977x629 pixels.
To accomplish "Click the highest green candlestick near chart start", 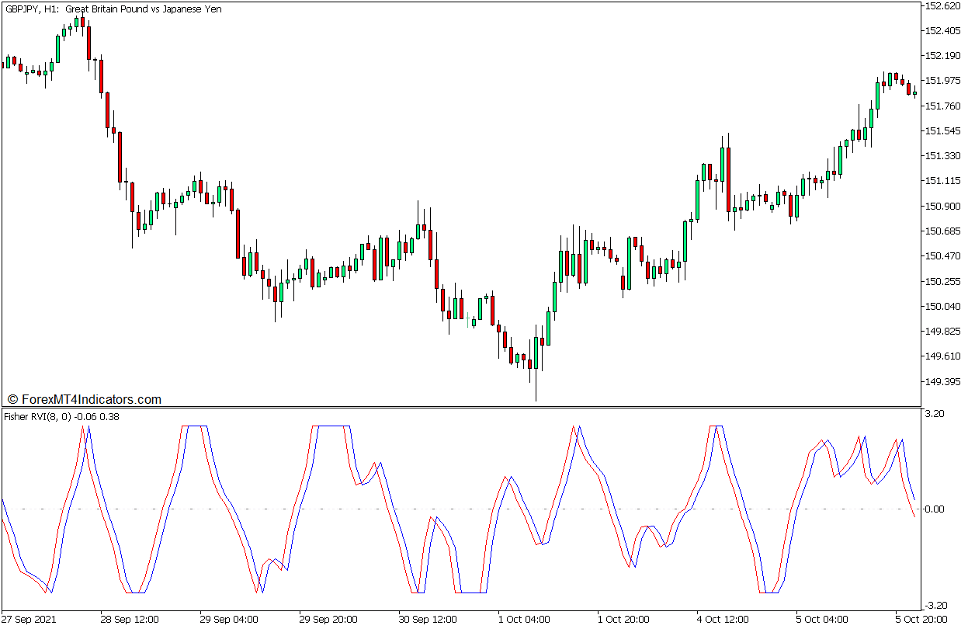I will (x=77, y=22).
